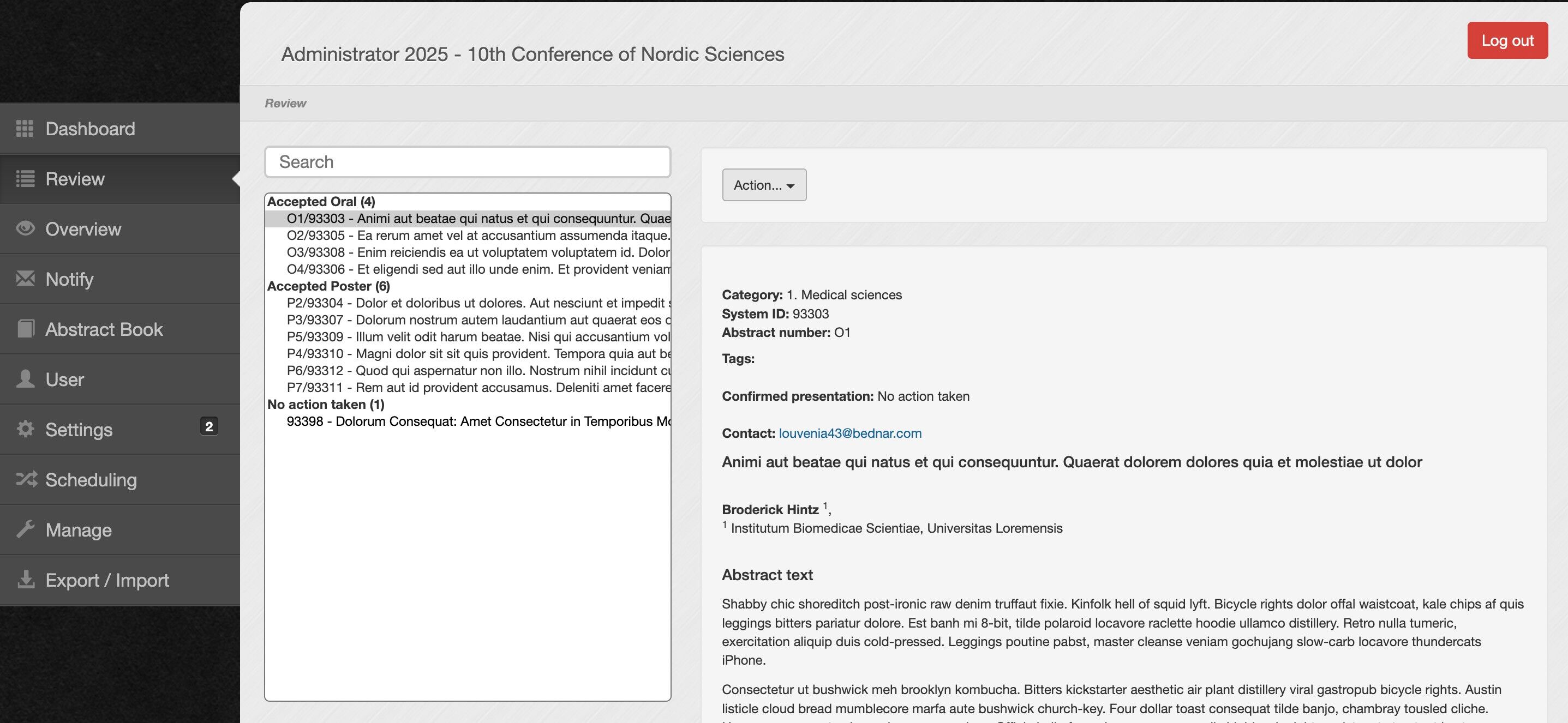Open the louvenia43@bednar.com contact link
The width and height of the screenshot is (1568, 723).
[x=849, y=433]
